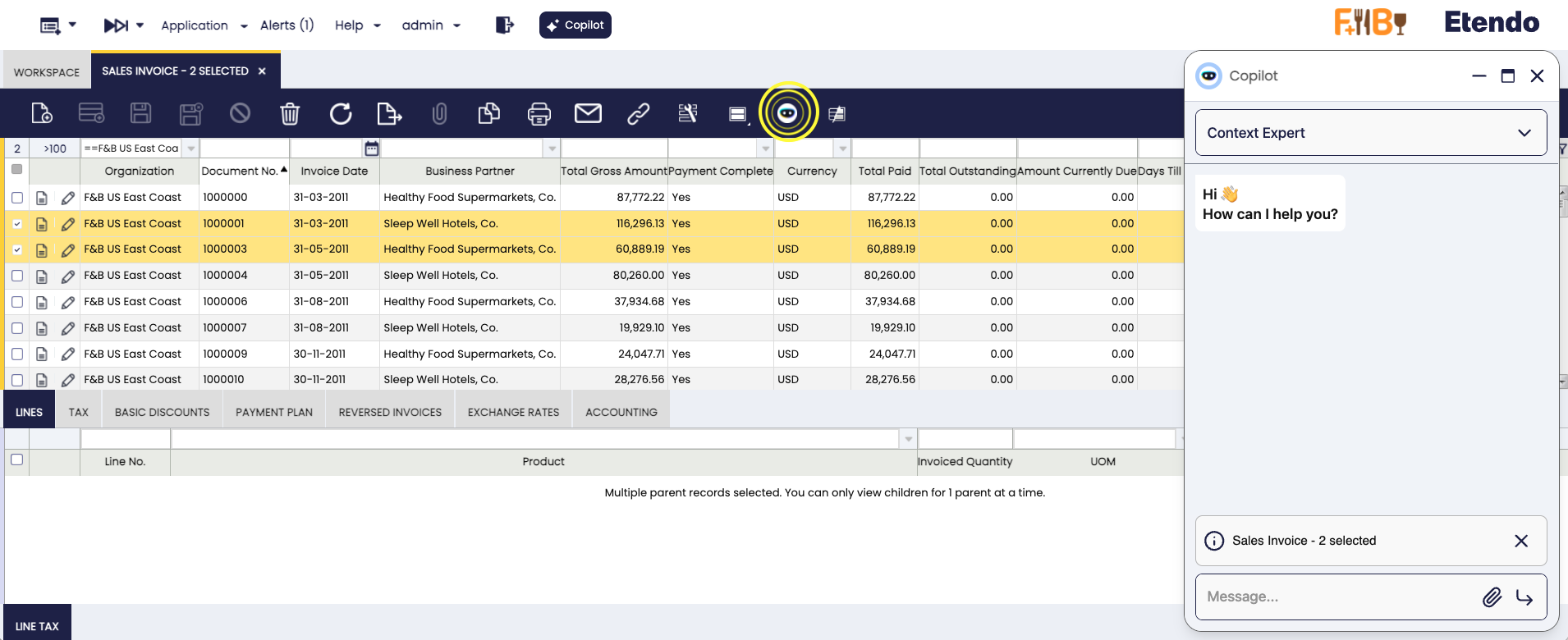Open the Tax subtab
The image size is (1568, 640).
tap(79, 412)
